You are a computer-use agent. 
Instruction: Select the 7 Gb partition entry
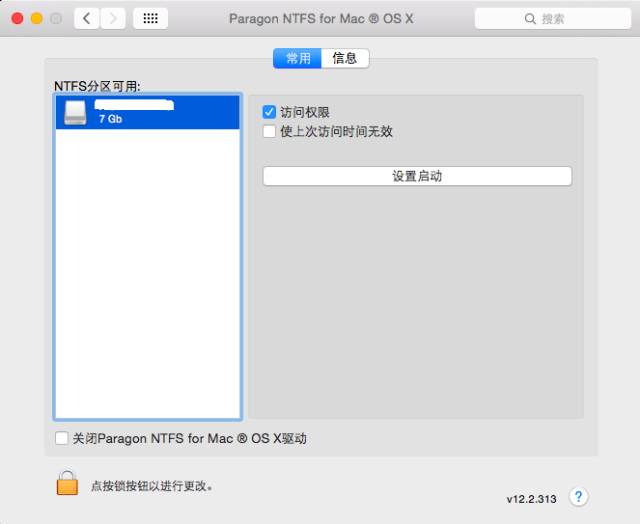point(150,112)
